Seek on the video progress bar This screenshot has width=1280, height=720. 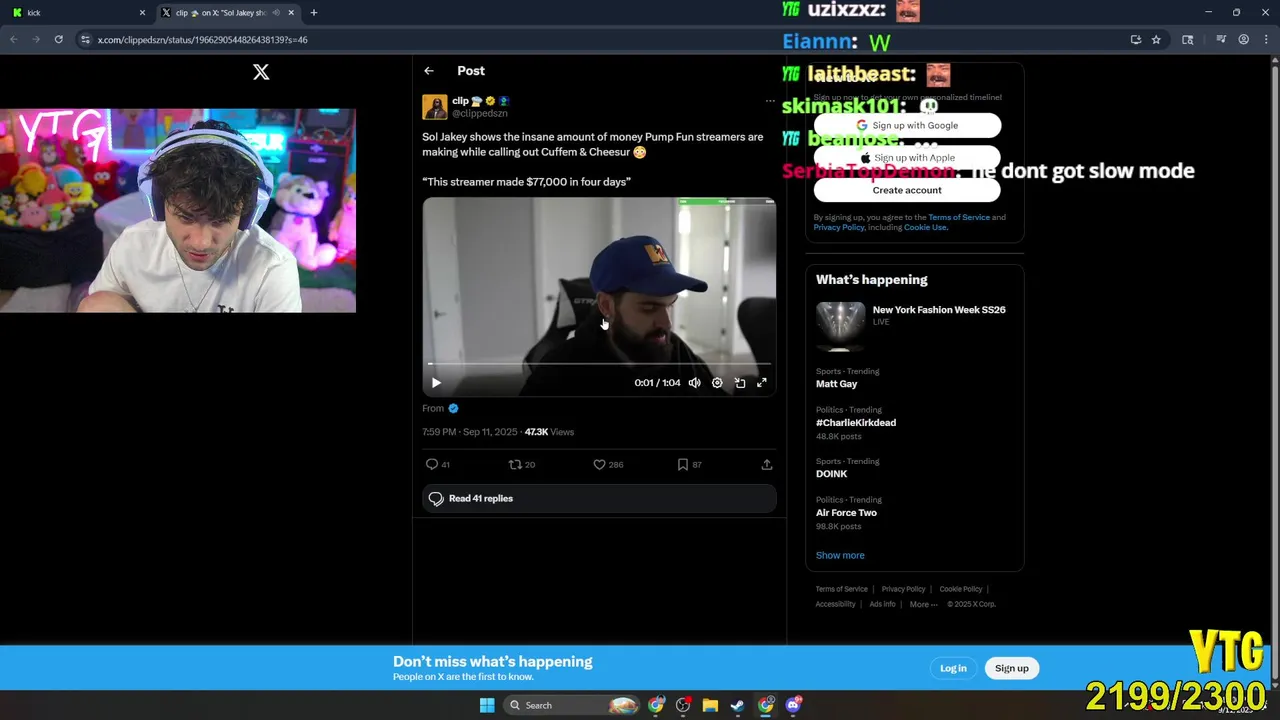pyautogui.click(x=599, y=364)
